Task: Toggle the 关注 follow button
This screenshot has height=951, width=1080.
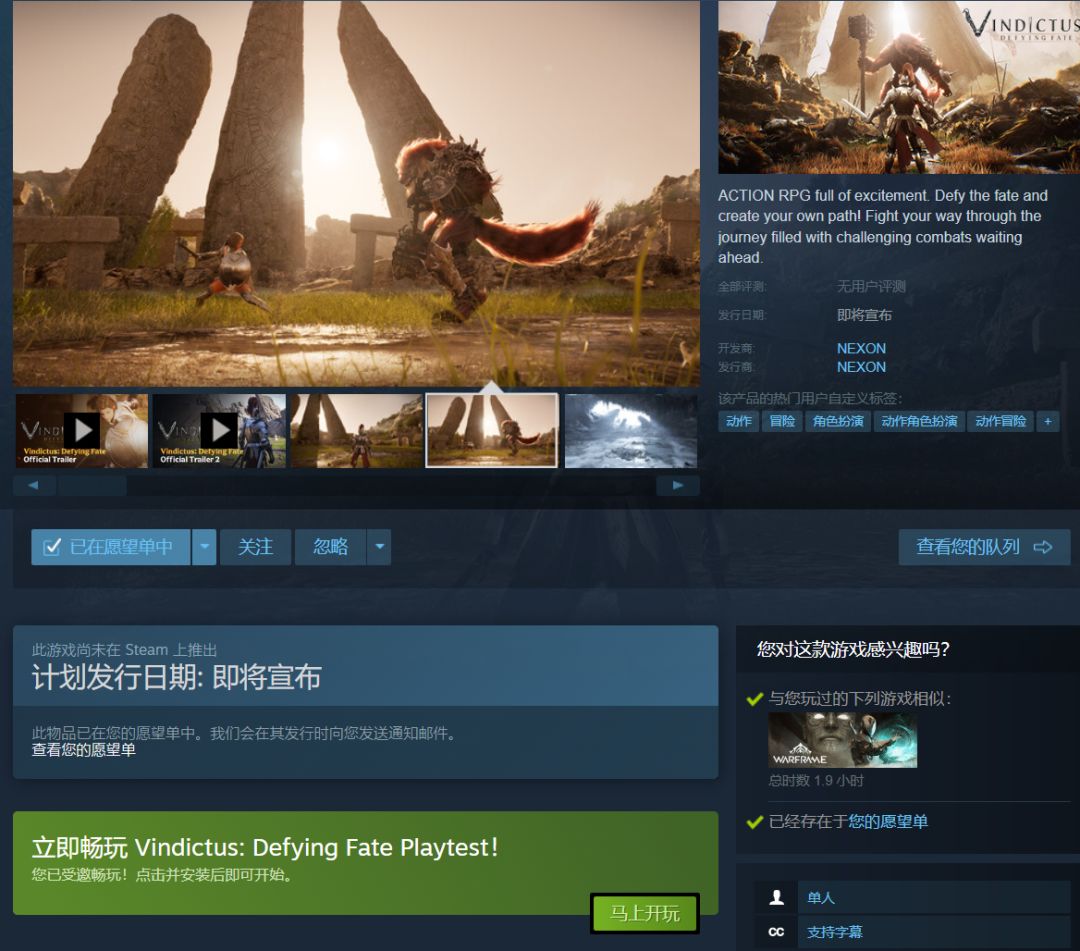Action: tap(256, 547)
